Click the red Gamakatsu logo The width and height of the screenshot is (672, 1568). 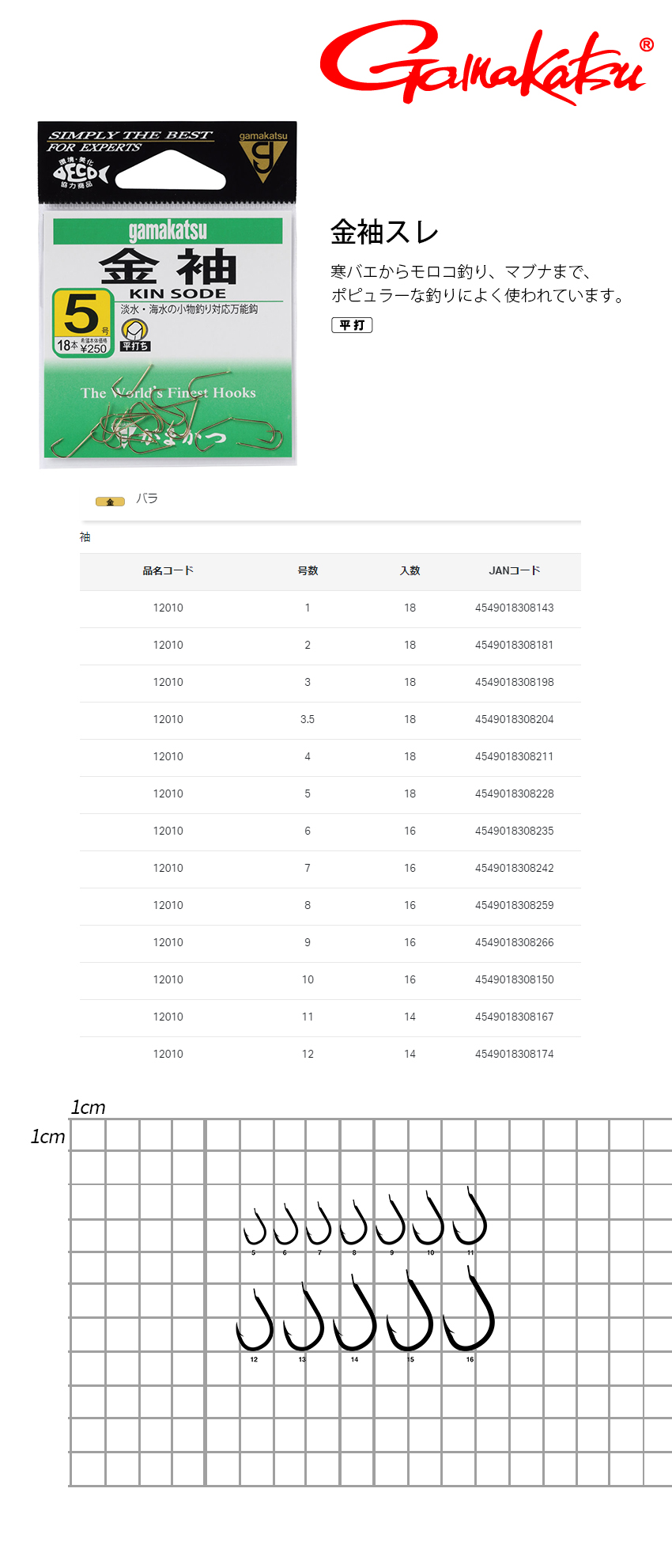(x=487, y=62)
